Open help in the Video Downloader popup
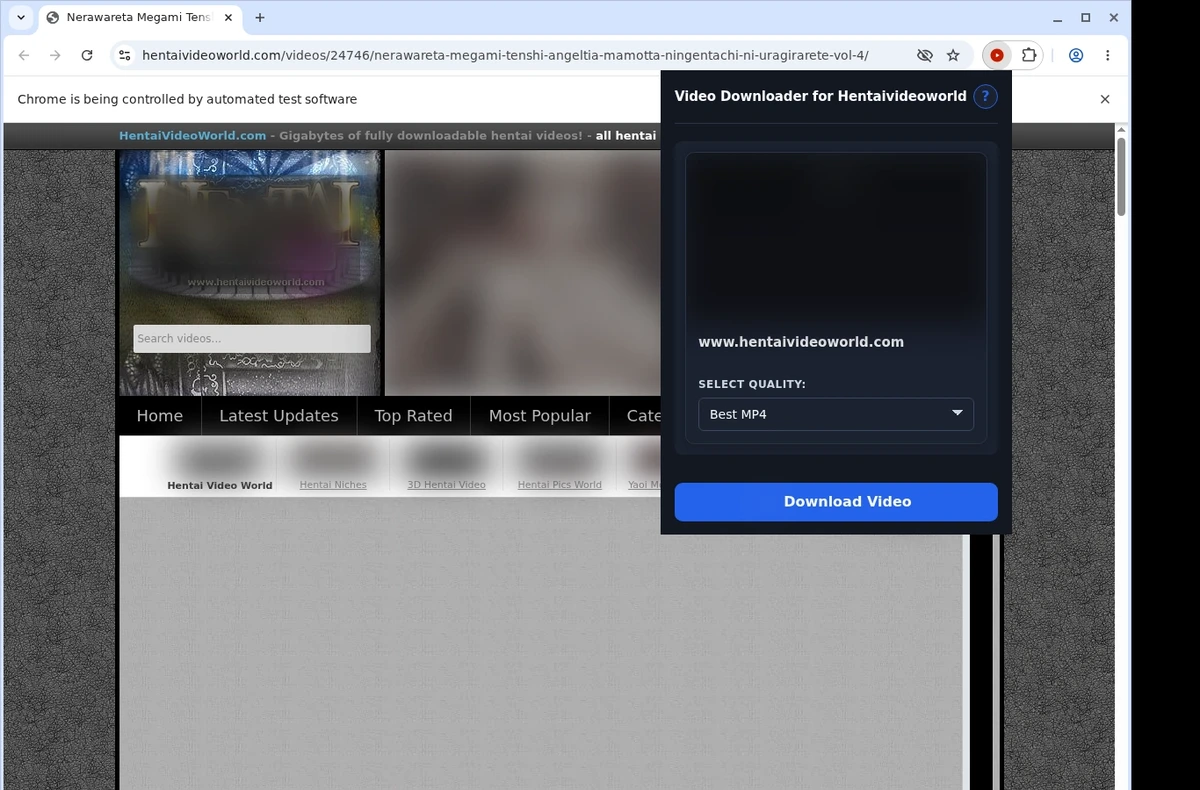This screenshot has width=1200, height=790. pos(985,97)
